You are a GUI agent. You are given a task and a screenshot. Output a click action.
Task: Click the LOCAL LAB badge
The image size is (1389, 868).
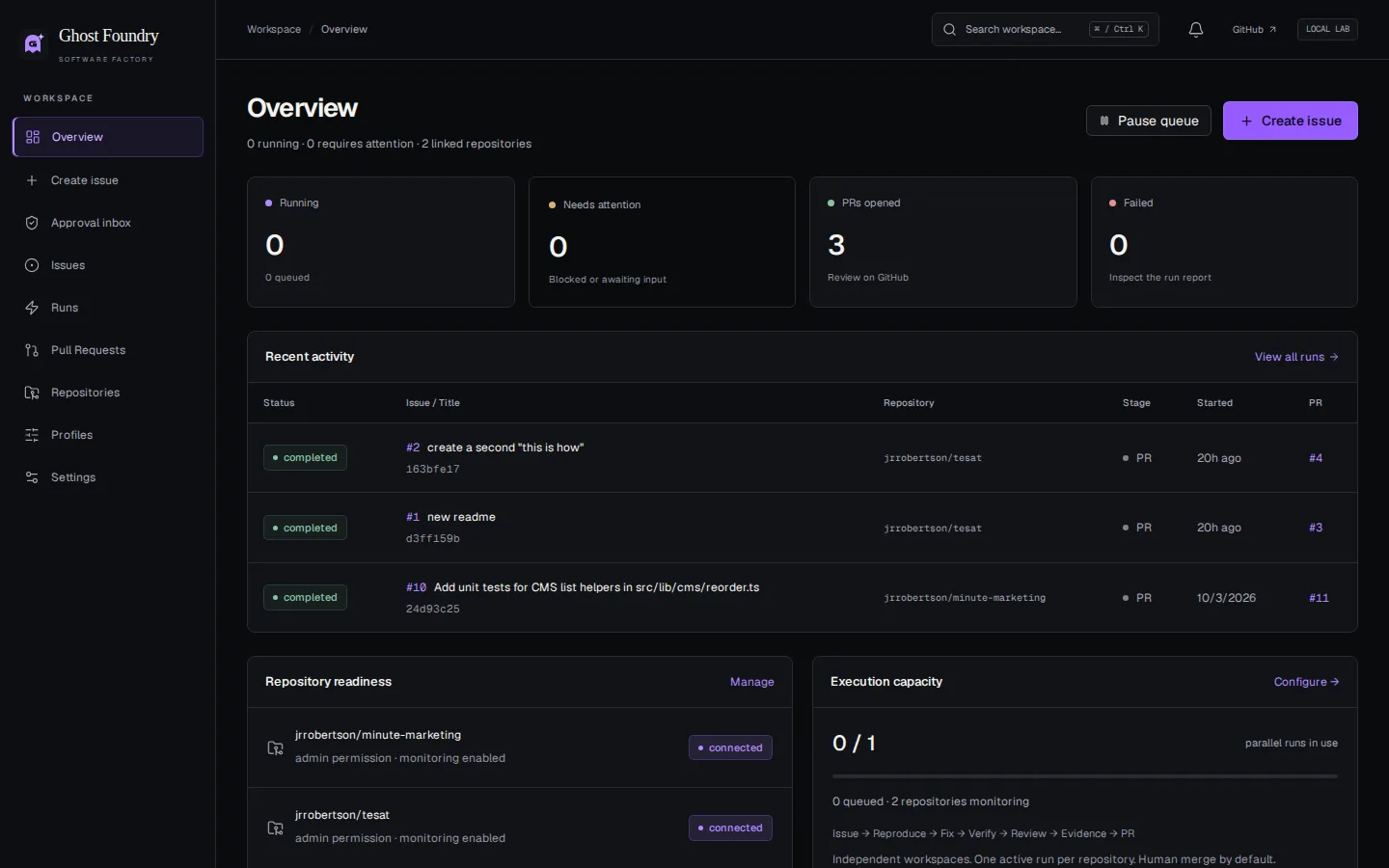pyautogui.click(x=1327, y=29)
